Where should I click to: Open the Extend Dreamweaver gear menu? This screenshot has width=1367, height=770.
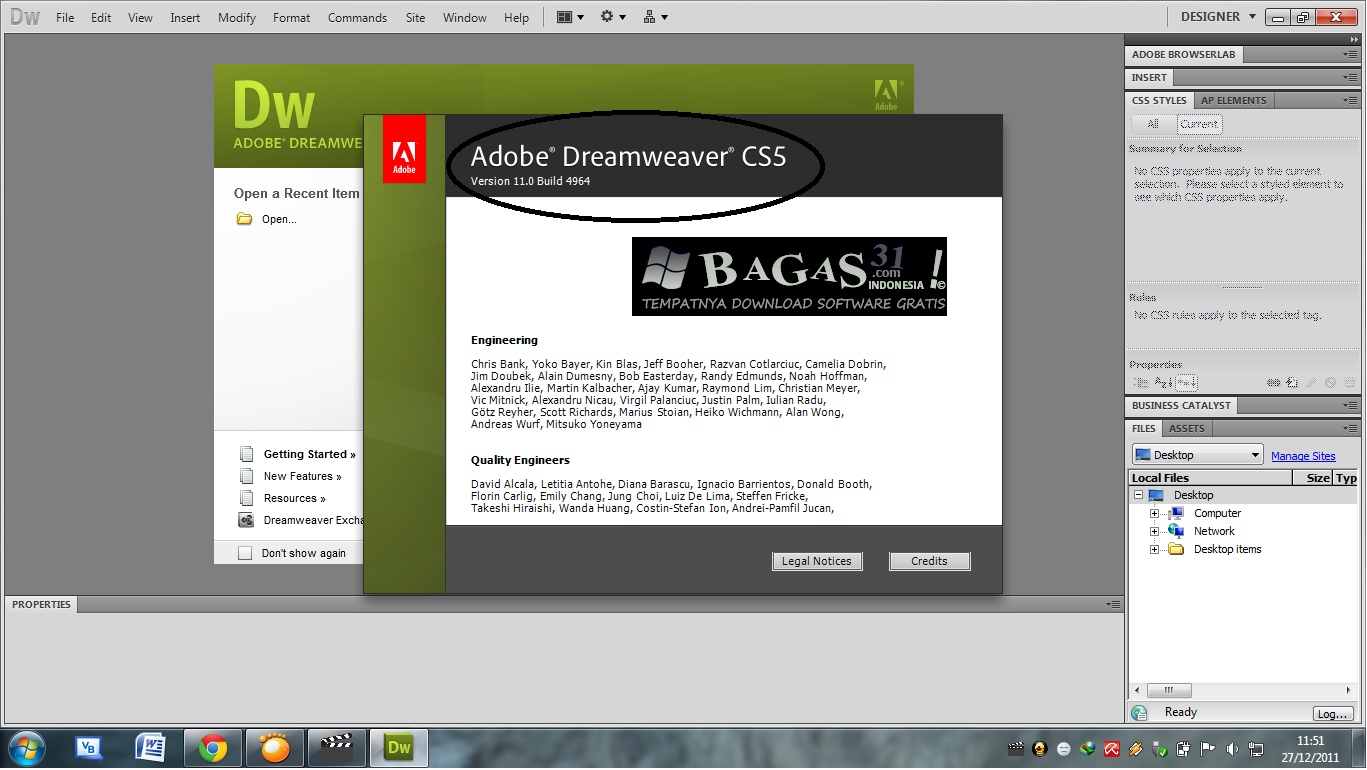pos(612,17)
